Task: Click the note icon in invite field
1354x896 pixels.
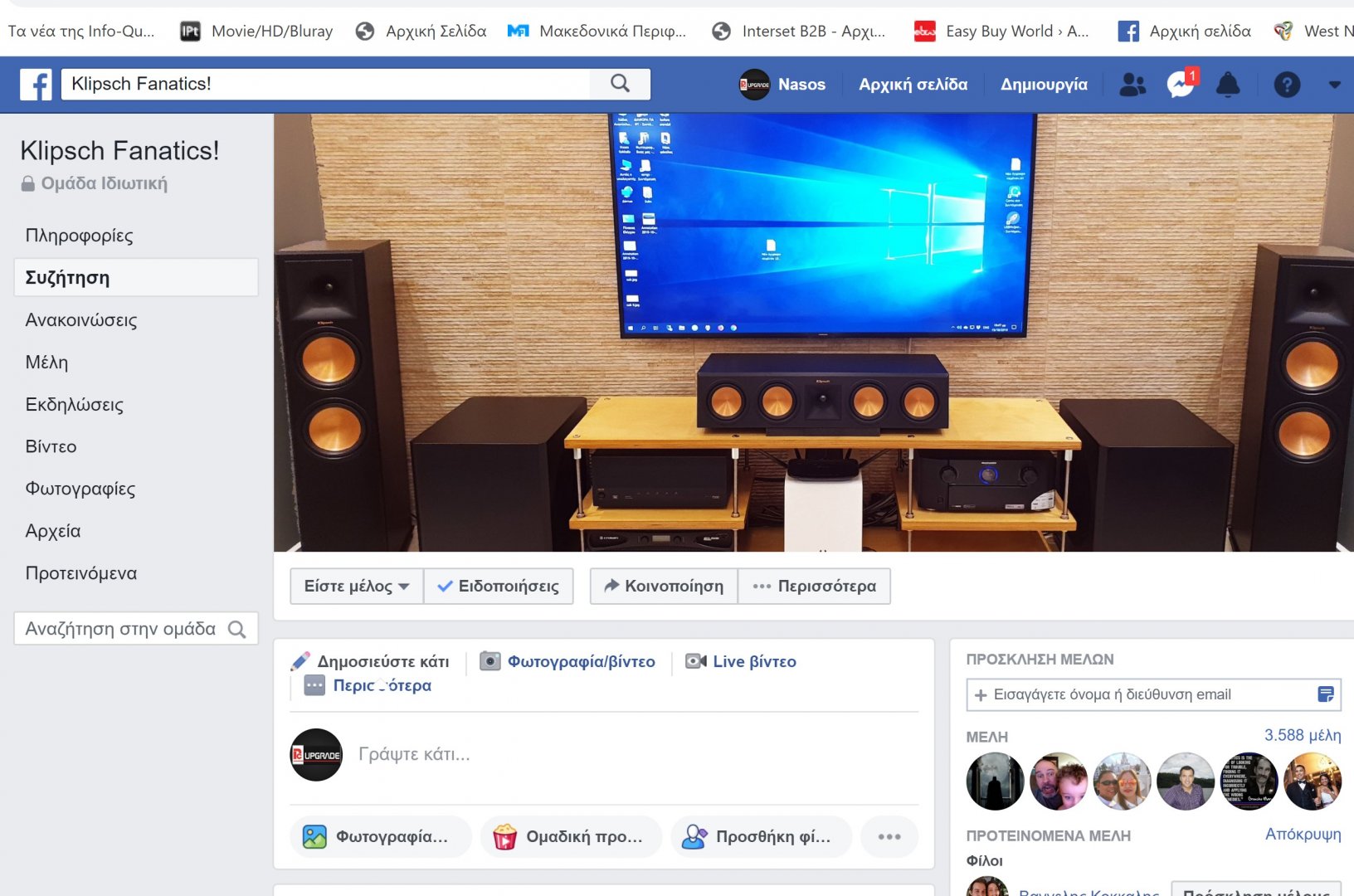Action: pyautogui.click(x=1326, y=694)
